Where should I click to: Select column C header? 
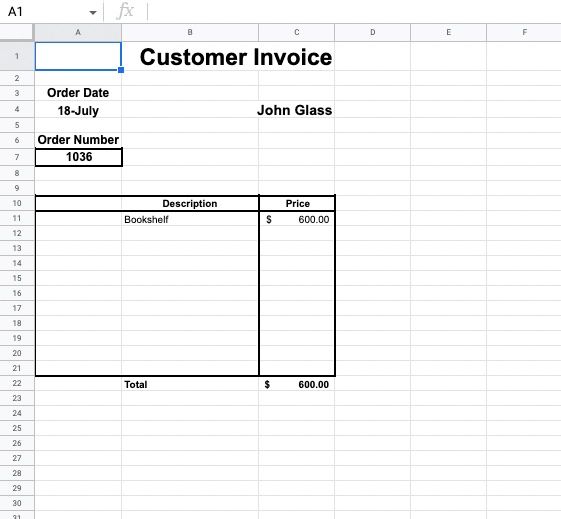click(297, 32)
